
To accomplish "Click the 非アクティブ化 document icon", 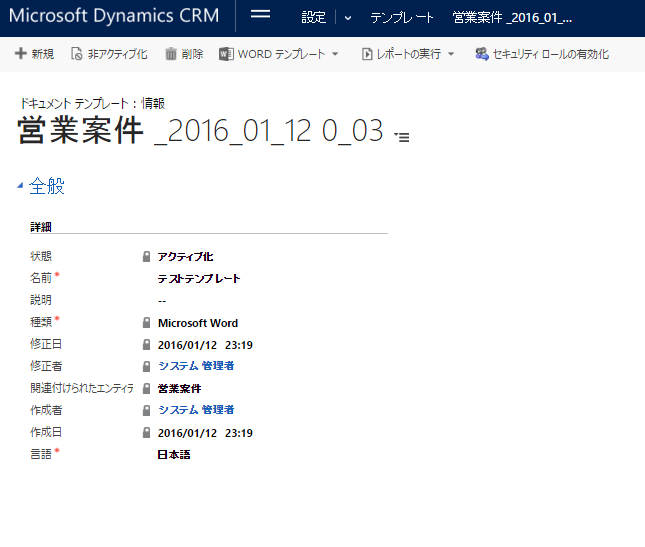I will [x=77, y=54].
